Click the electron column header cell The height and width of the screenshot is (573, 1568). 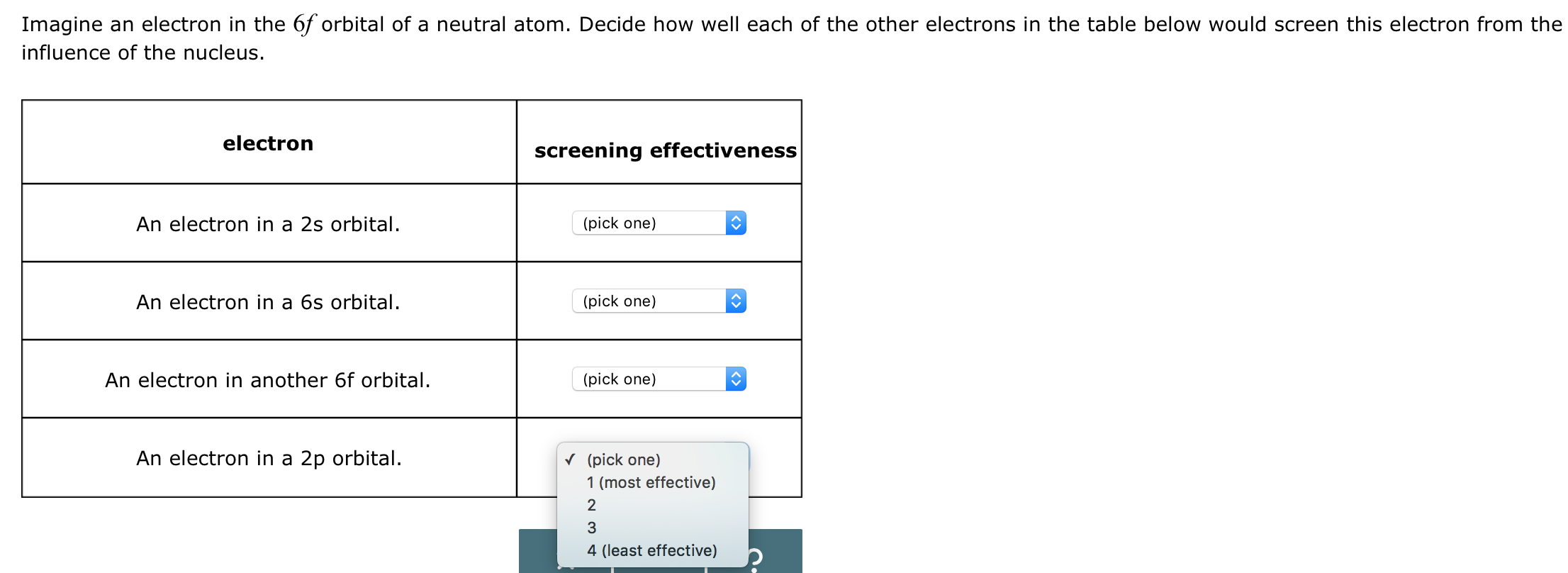(269, 143)
